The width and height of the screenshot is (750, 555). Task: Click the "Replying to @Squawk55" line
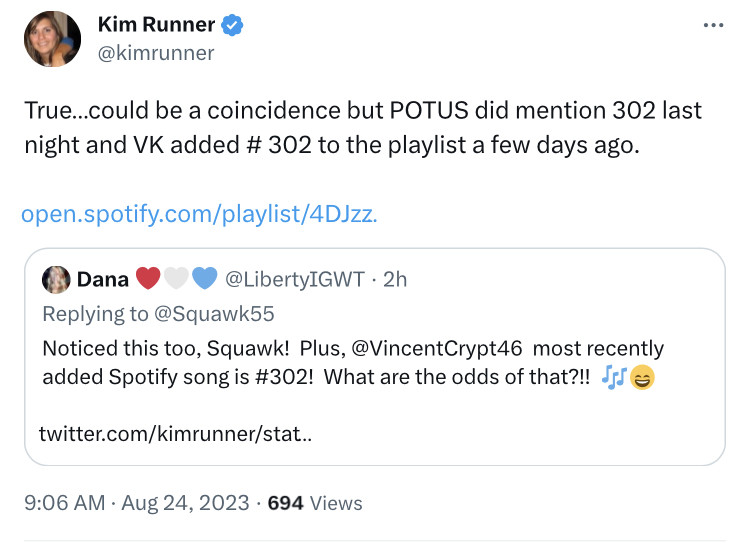coord(158,314)
